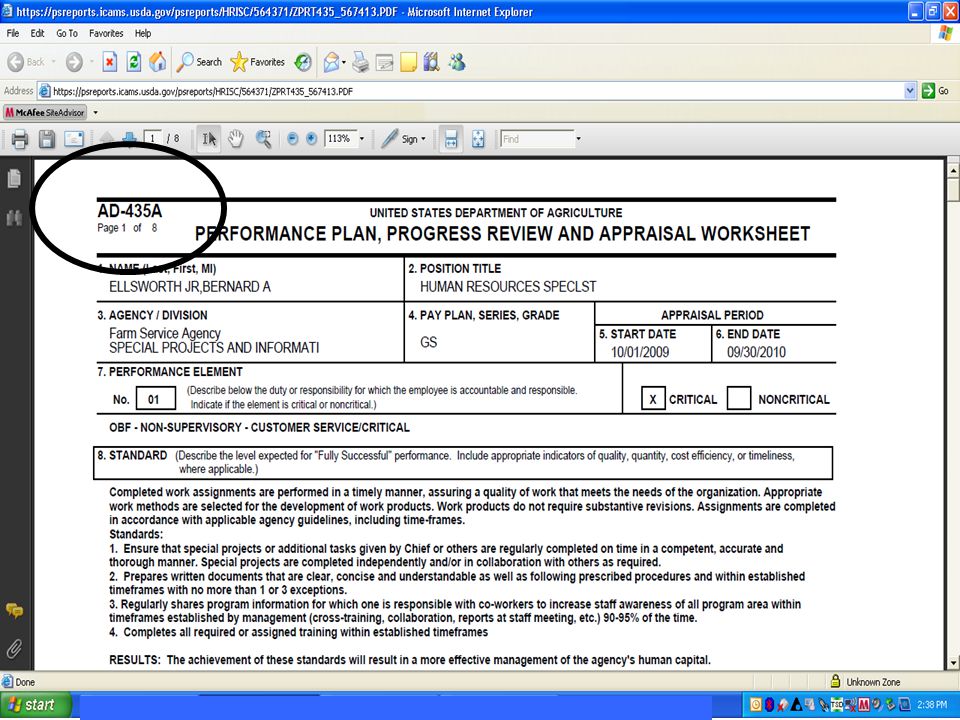Open the address bar dropdown arrow

click(x=910, y=91)
